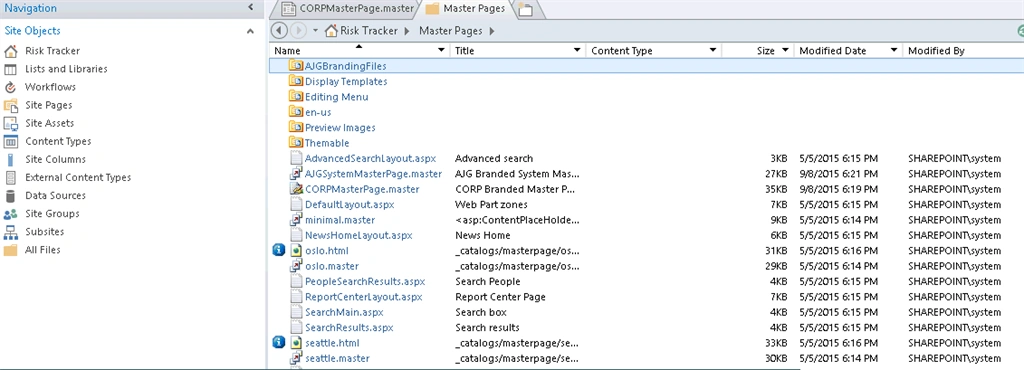The width and height of the screenshot is (1024, 370).
Task: Select the AJGBrandingFiles folder icon
Action: pos(296,66)
